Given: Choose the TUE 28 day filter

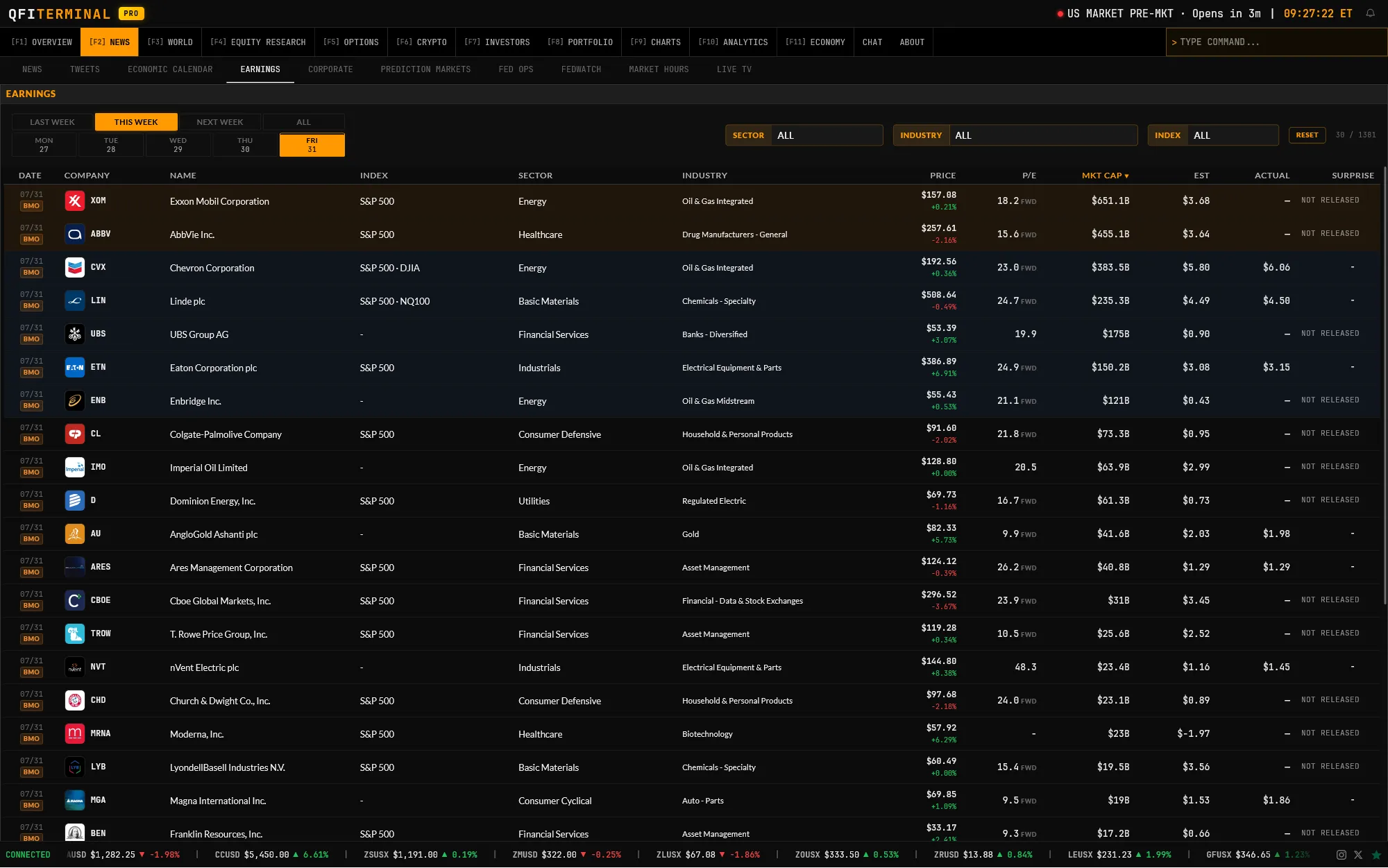Looking at the screenshot, I should pyautogui.click(x=111, y=145).
